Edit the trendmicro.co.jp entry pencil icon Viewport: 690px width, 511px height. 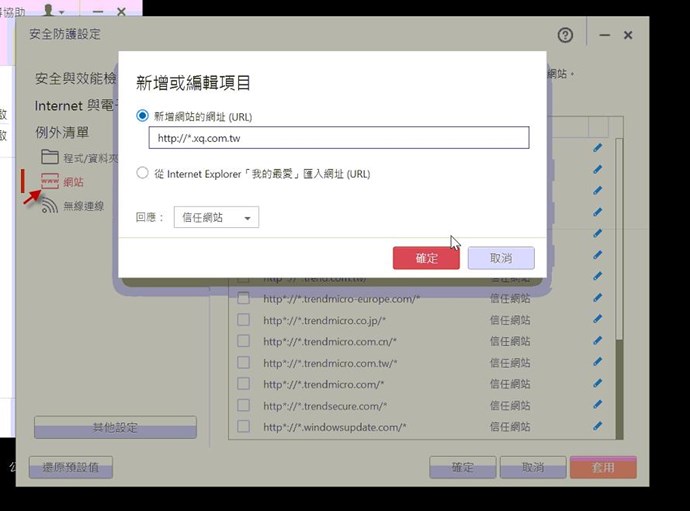pyautogui.click(x=598, y=320)
